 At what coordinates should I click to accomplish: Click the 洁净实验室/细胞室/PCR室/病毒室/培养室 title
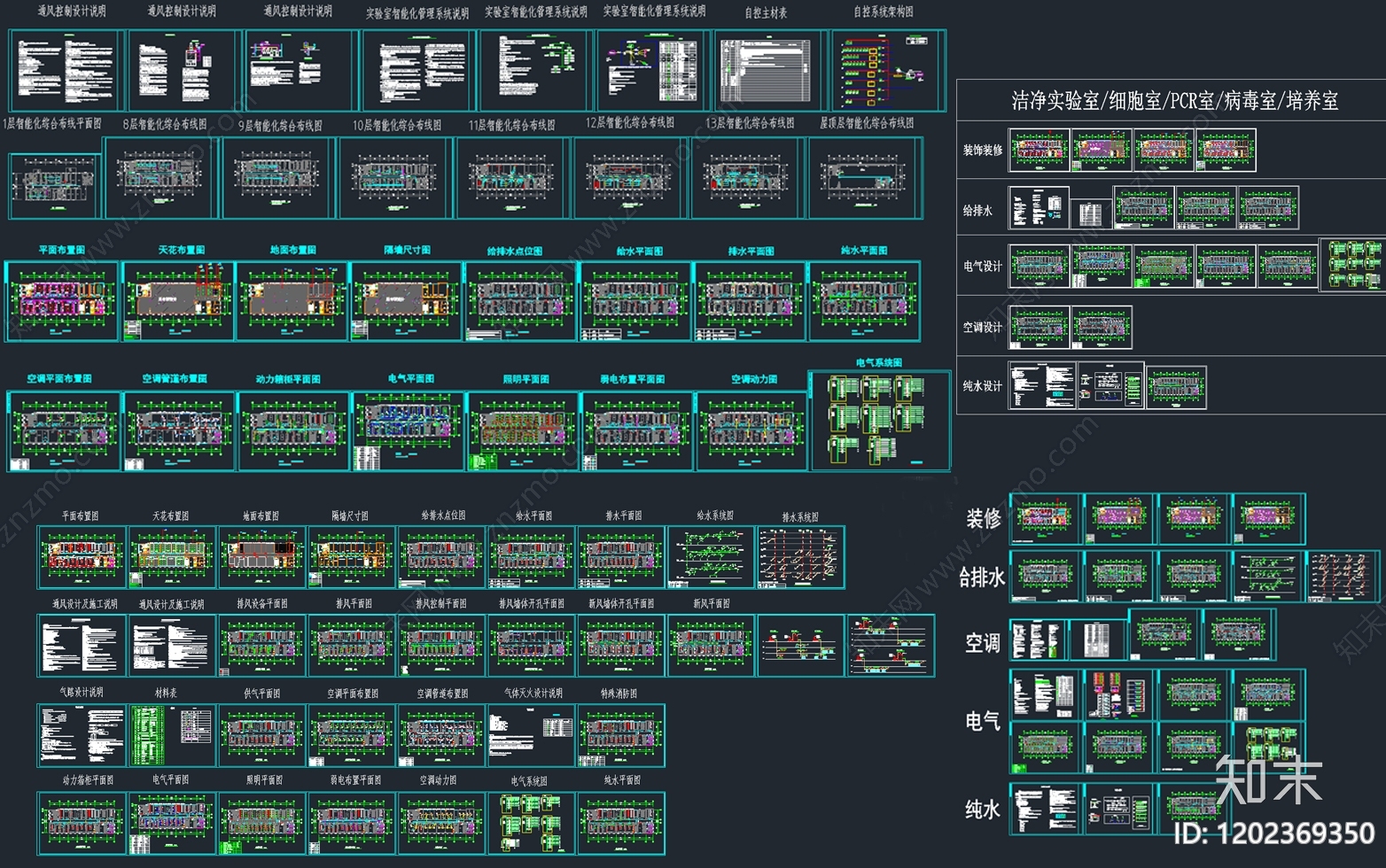(x=1175, y=101)
